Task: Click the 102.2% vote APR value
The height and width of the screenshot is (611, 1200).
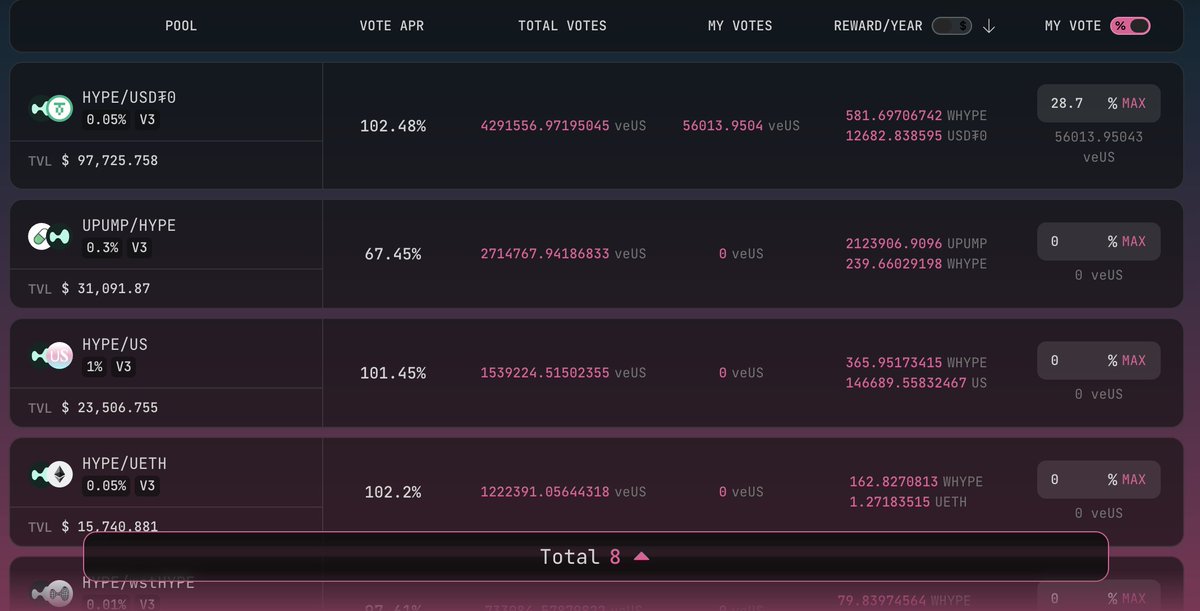Action: pyautogui.click(x=393, y=492)
